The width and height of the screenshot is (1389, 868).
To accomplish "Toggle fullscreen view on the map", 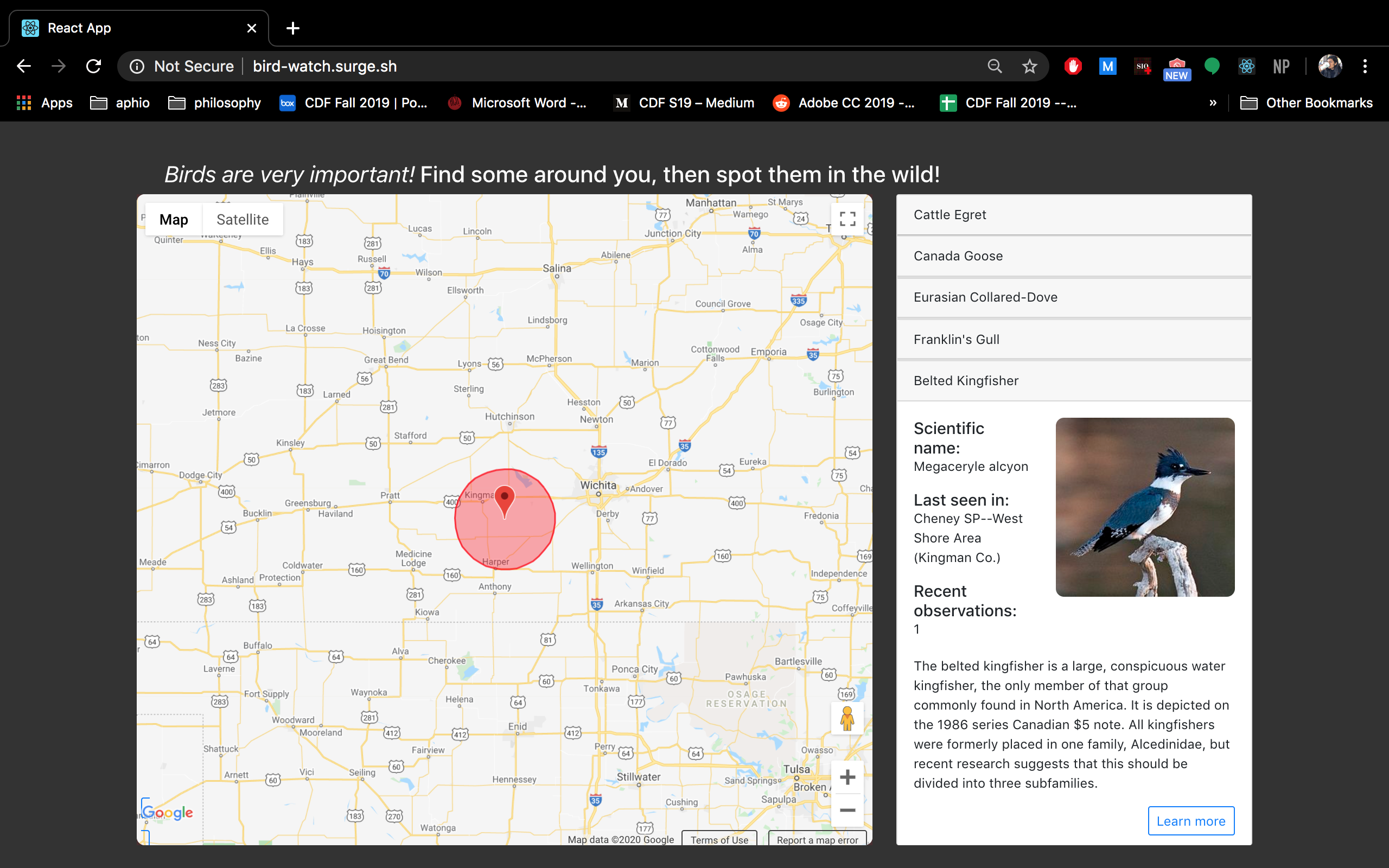I will 847,219.
